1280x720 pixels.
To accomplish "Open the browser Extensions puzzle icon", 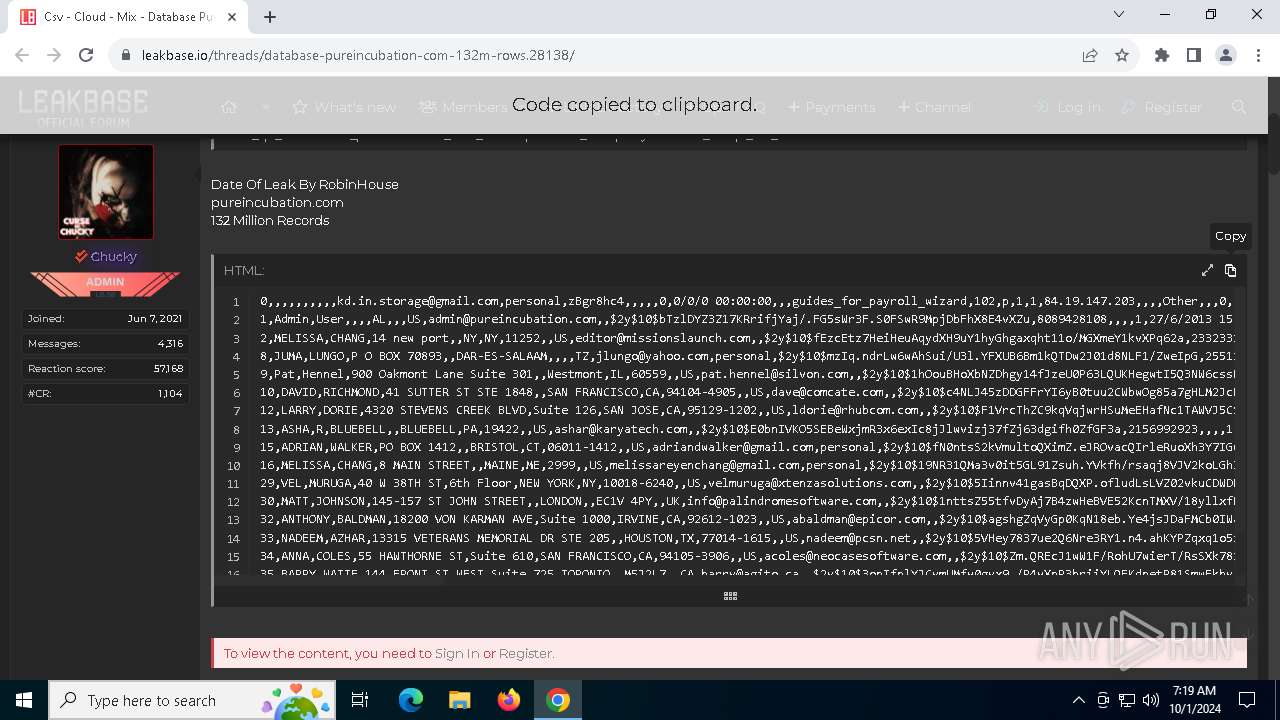I will (1162, 55).
